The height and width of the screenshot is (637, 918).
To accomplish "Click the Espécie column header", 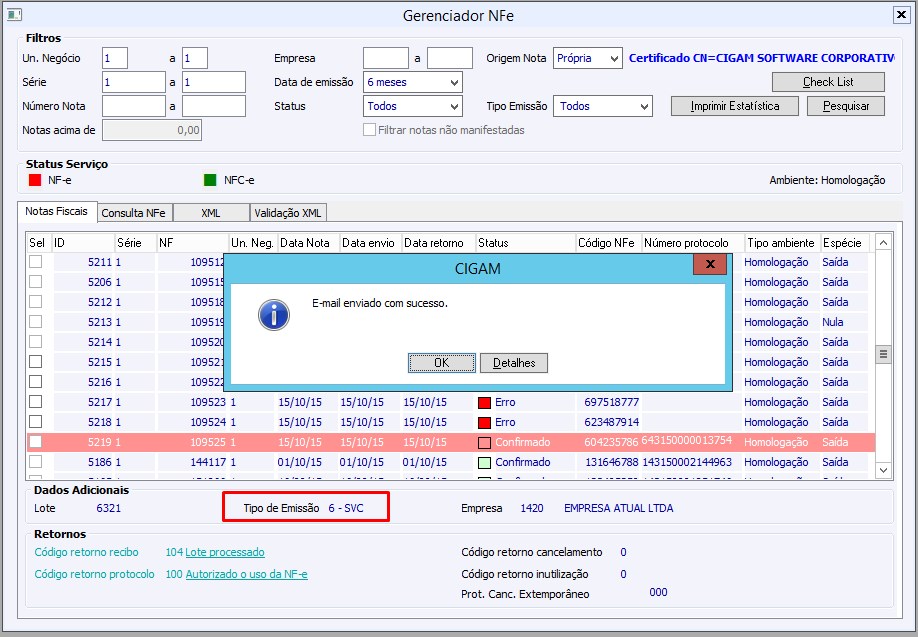I will pyautogui.click(x=845, y=242).
